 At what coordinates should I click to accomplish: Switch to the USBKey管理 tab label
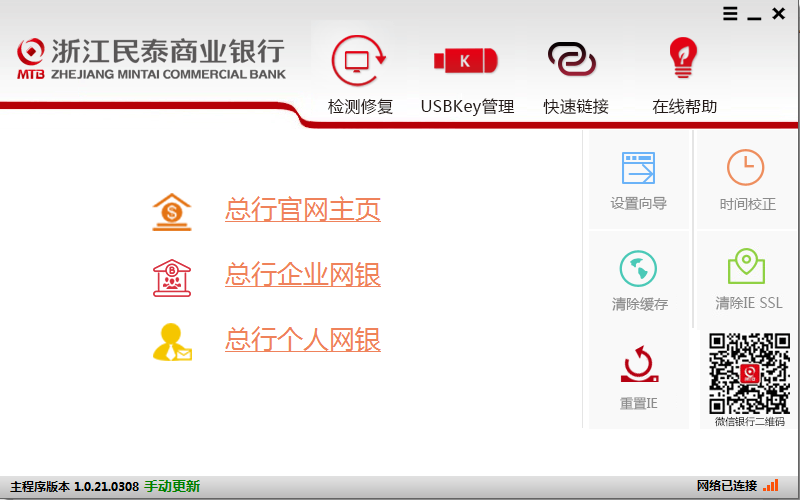click(467, 107)
